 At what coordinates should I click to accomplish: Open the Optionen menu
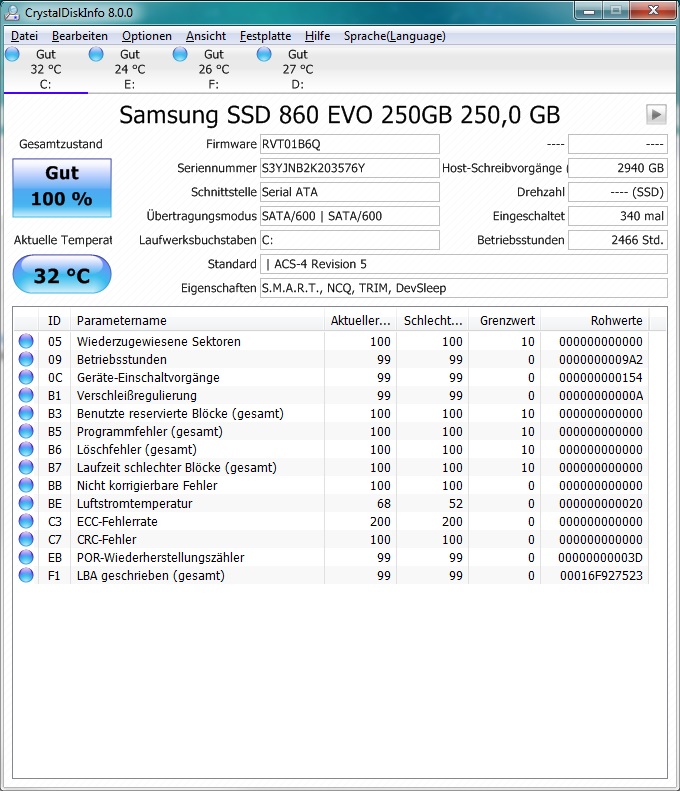tap(147, 36)
